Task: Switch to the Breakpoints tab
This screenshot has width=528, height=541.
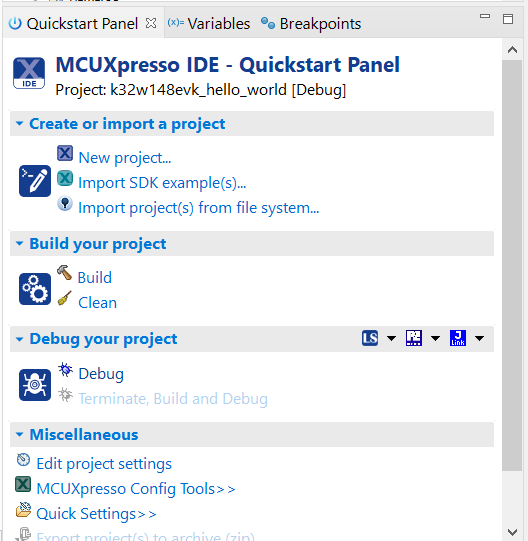Action: (x=311, y=23)
